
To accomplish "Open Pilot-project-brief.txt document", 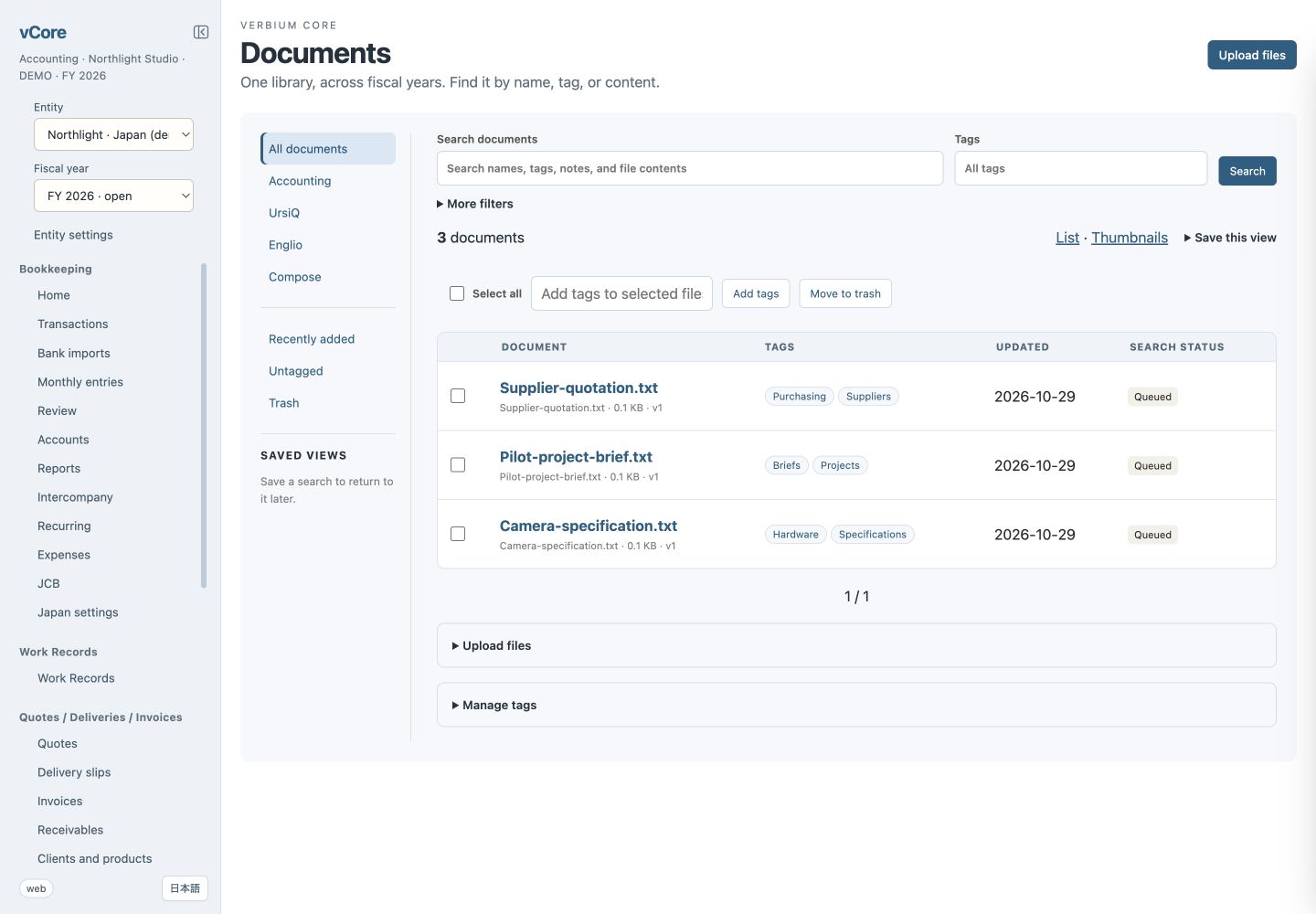I will pyautogui.click(x=576, y=457).
